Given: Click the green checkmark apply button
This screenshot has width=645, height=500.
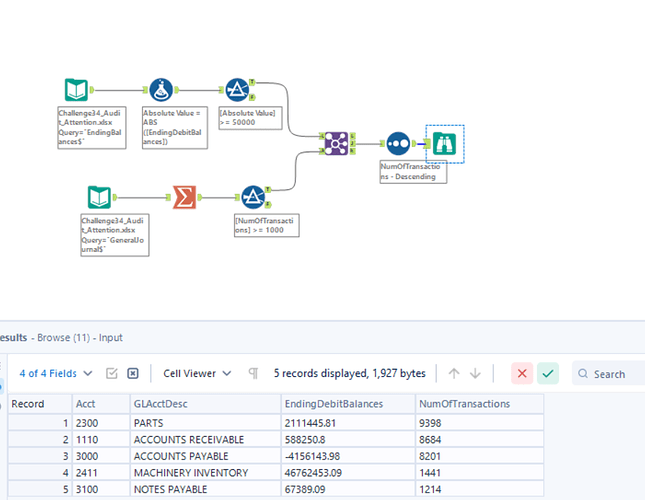Looking at the screenshot, I should [548, 373].
